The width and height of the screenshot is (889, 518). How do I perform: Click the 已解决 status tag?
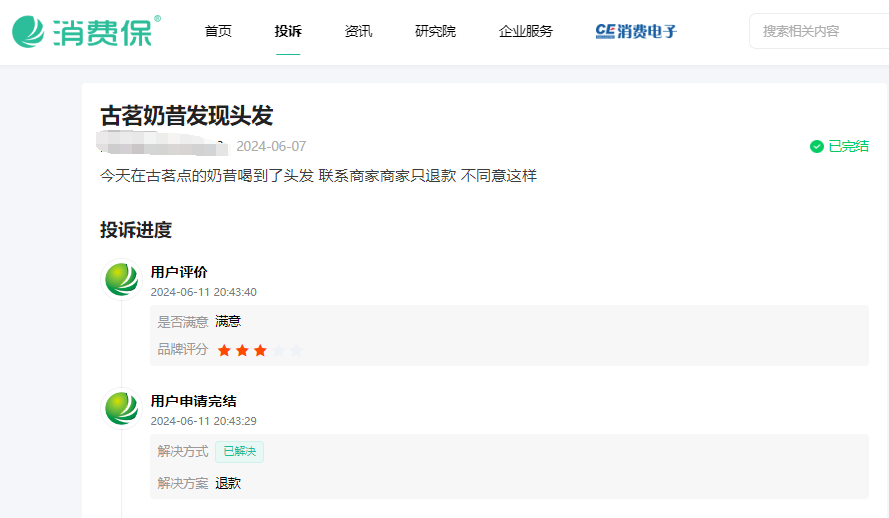point(239,452)
